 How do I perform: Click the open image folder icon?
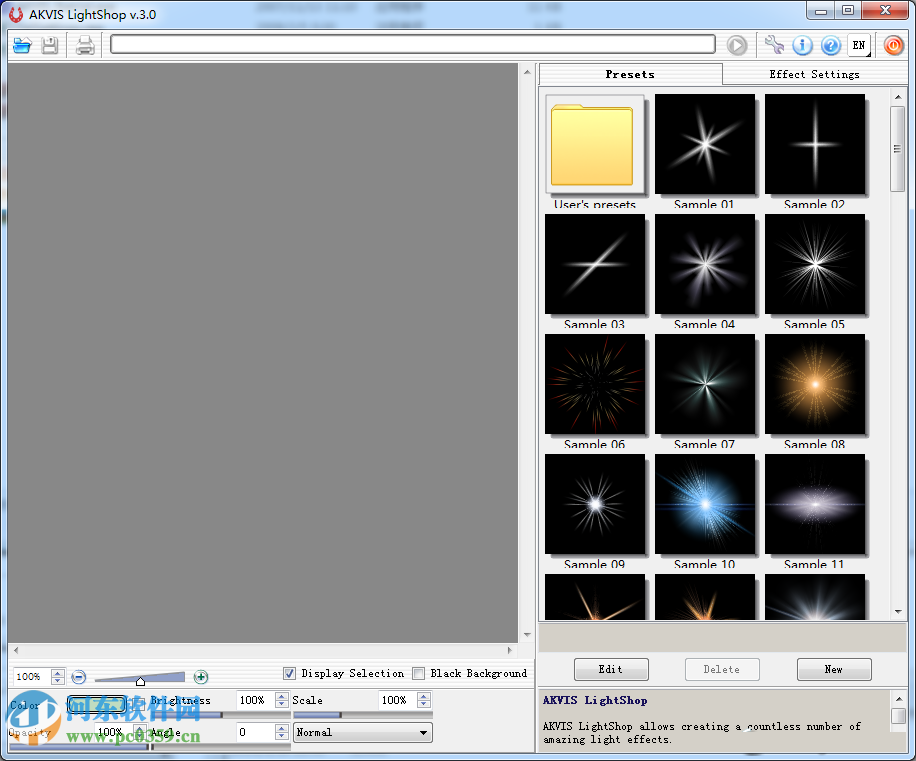click(22, 45)
